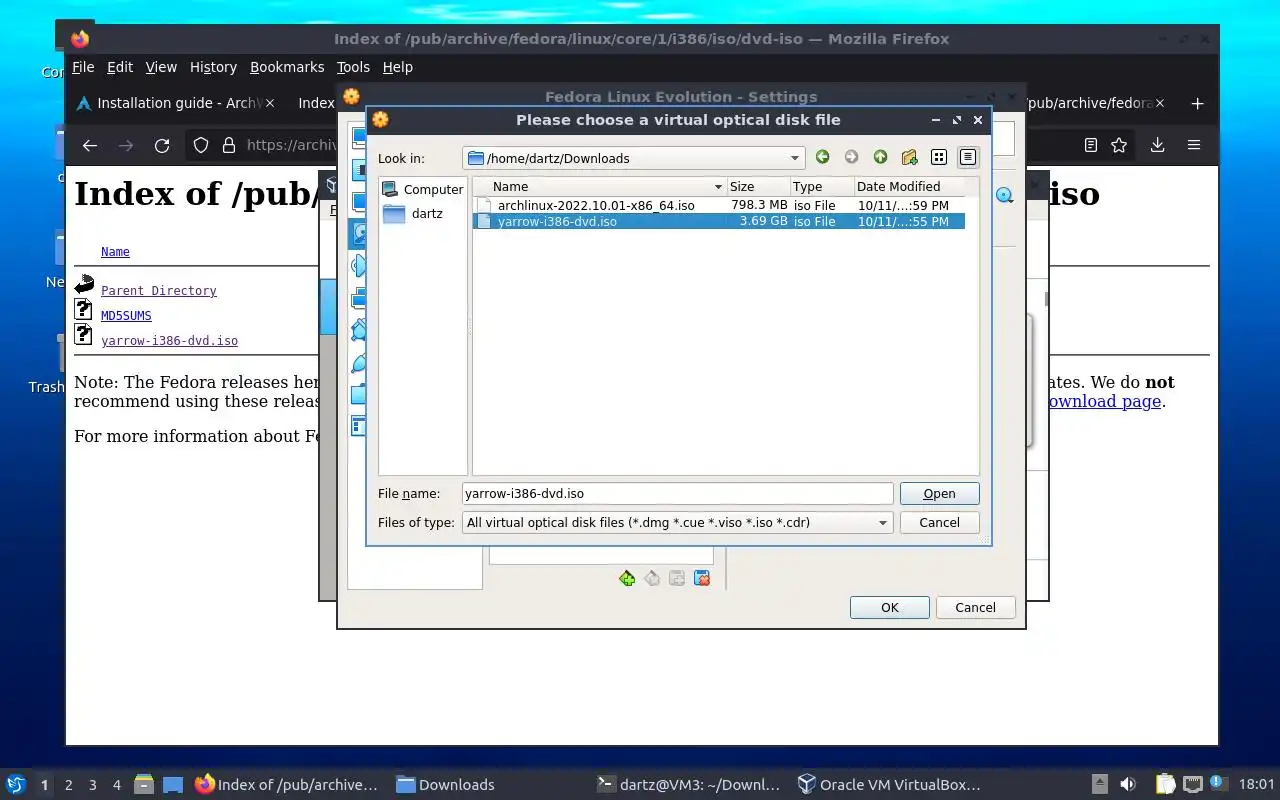Click yarrow-i386-dvd.iso link on webpage
The width and height of the screenshot is (1280, 800).
point(169,341)
